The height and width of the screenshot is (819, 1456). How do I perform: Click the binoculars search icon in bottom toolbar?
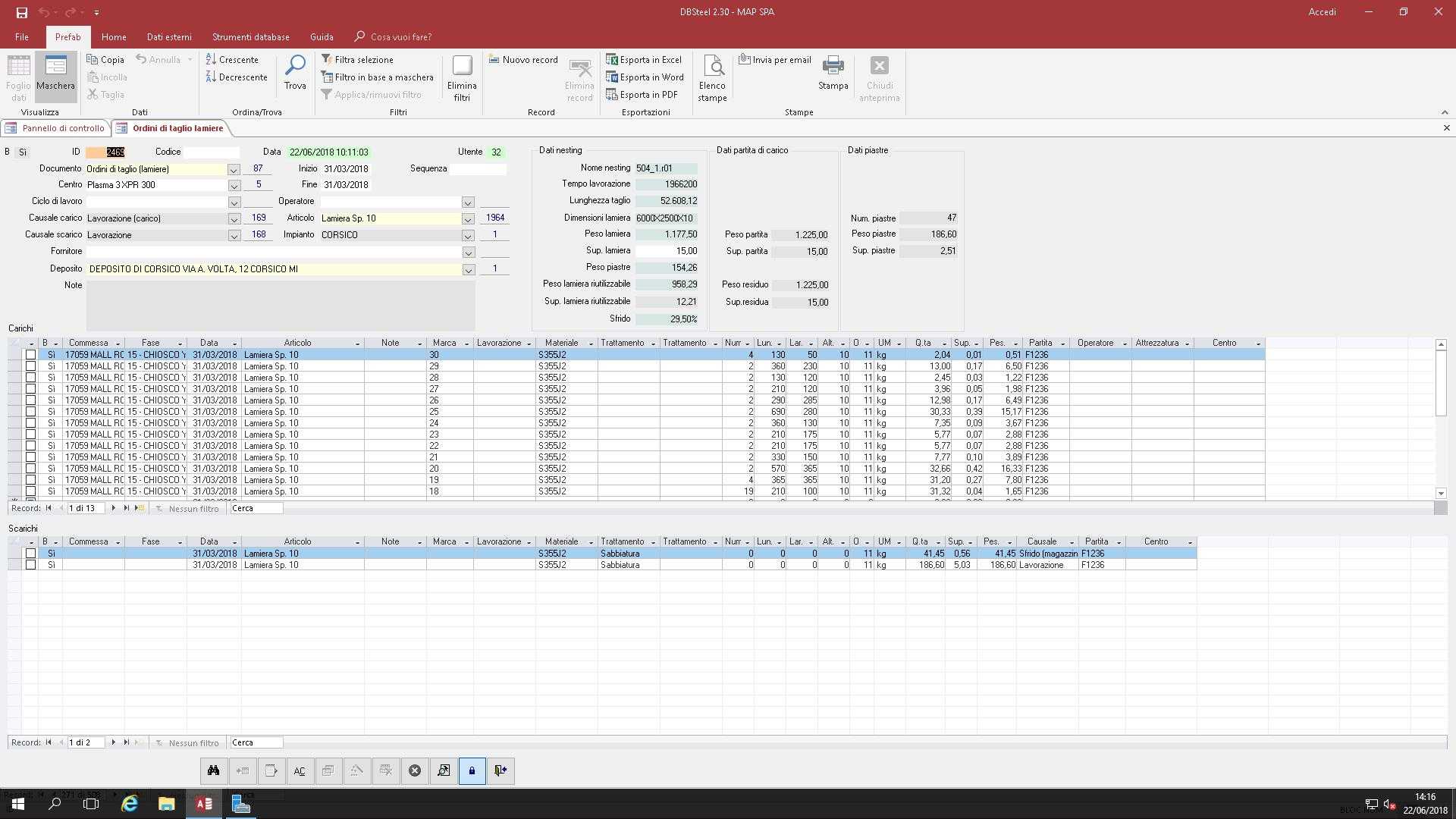[x=213, y=770]
